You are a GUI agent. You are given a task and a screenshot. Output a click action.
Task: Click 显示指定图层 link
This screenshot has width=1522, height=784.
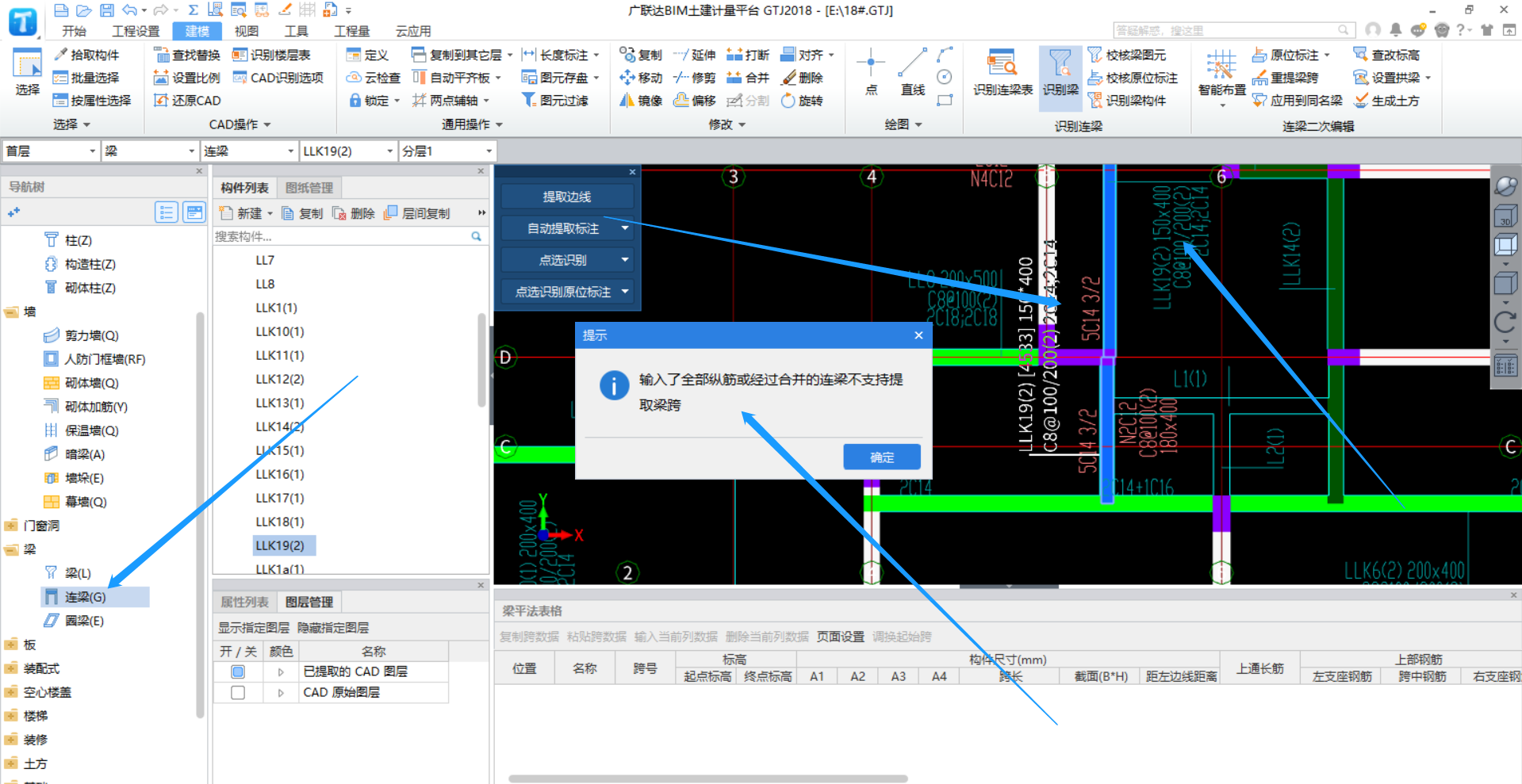[x=254, y=628]
